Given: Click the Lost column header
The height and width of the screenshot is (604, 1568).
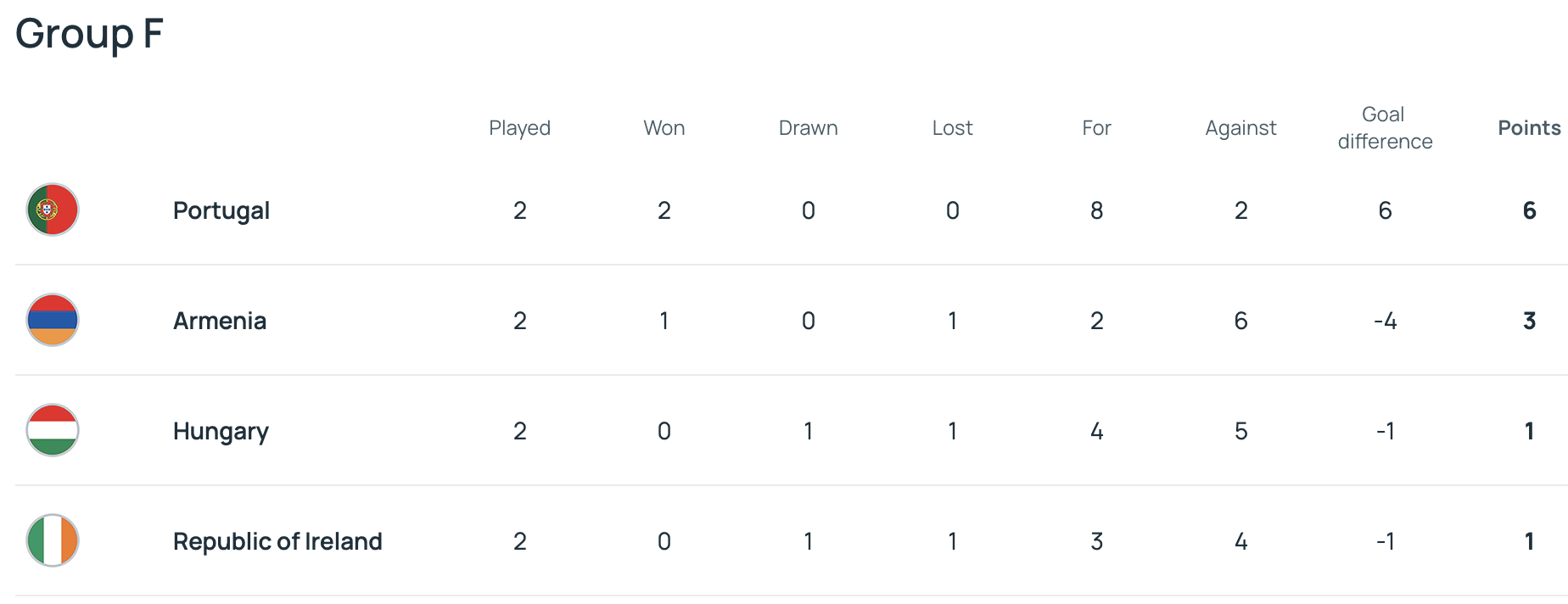Looking at the screenshot, I should (952, 128).
